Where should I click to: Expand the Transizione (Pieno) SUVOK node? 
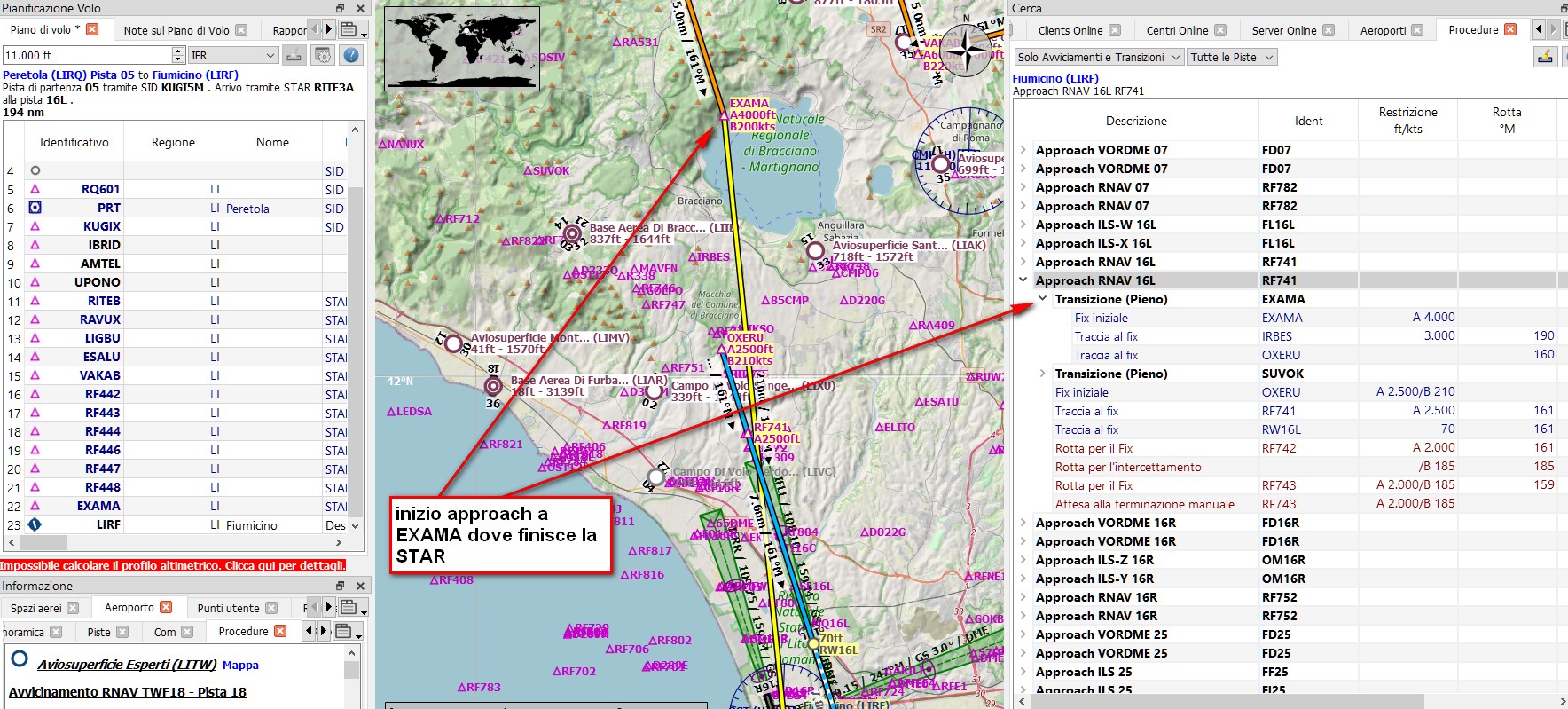(x=1043, y=374)
